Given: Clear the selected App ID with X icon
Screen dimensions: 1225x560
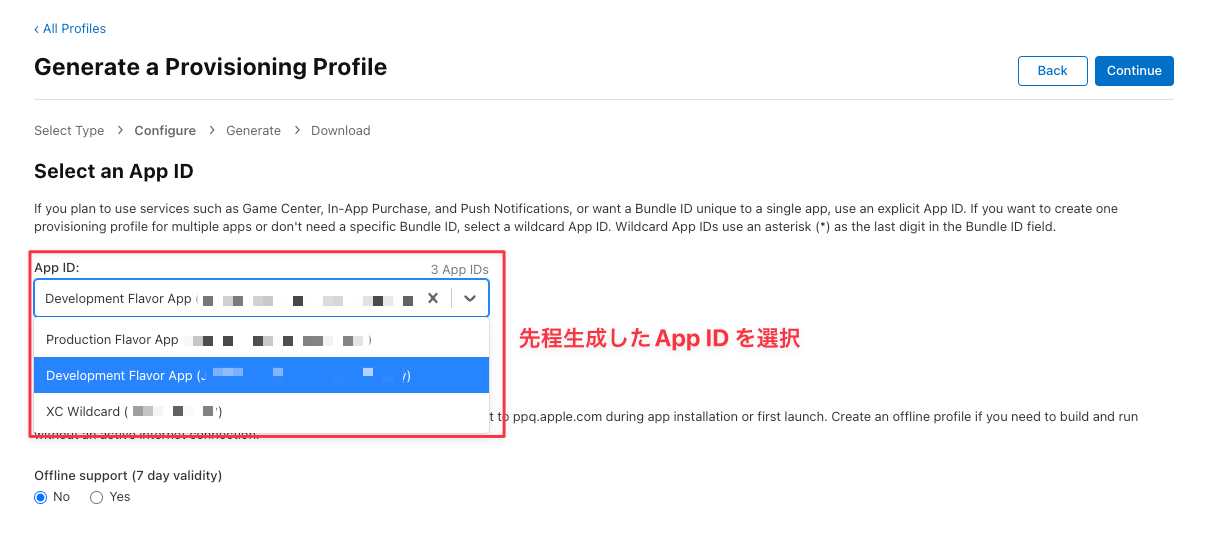Looking at the screenshot, I should click(433, 298).
